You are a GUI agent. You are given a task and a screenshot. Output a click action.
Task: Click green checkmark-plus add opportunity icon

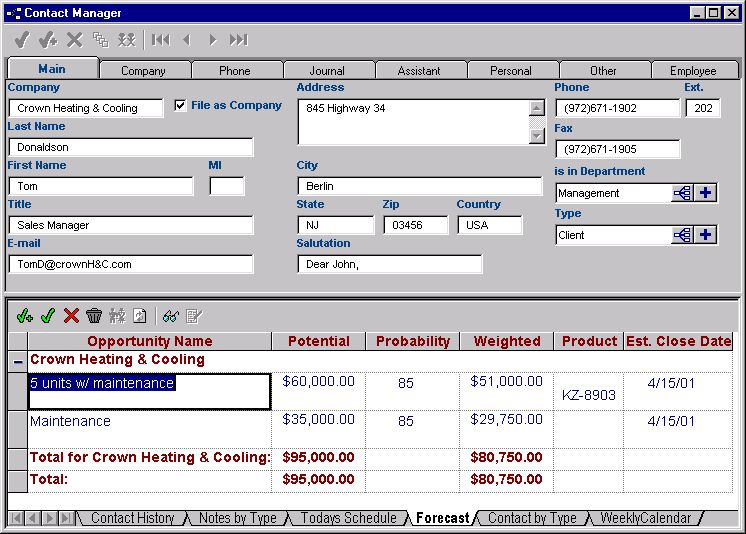click(x=25, y=316)
